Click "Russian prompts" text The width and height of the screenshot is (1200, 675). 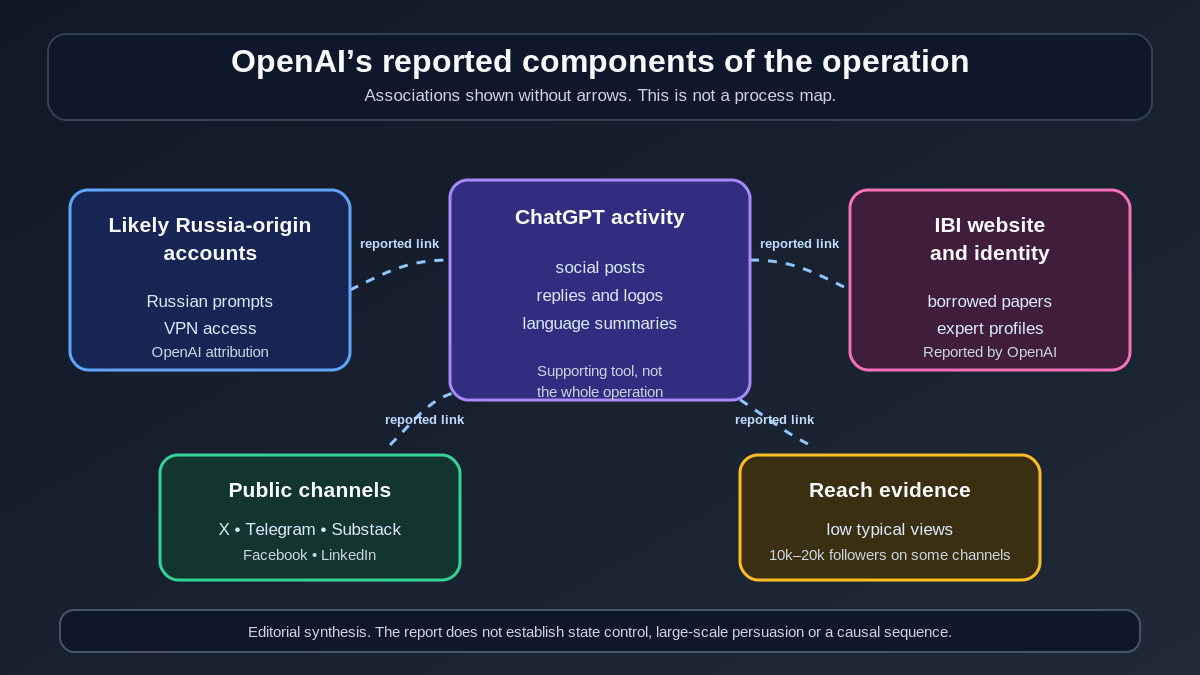coord(210,301)
